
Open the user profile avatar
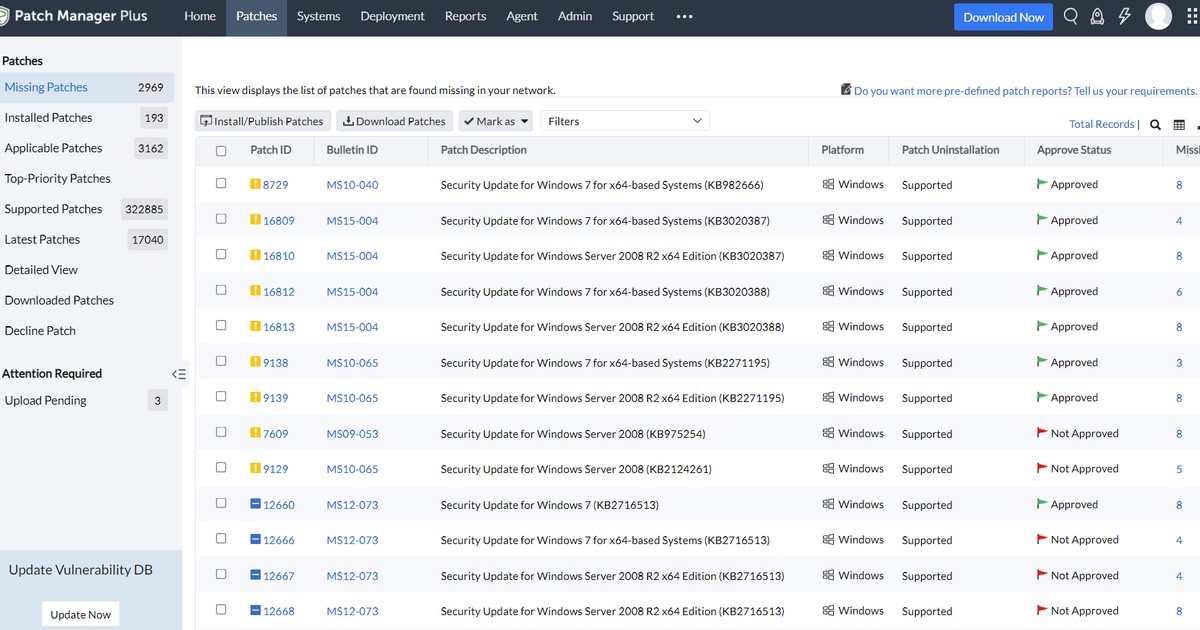point(1158,16)
